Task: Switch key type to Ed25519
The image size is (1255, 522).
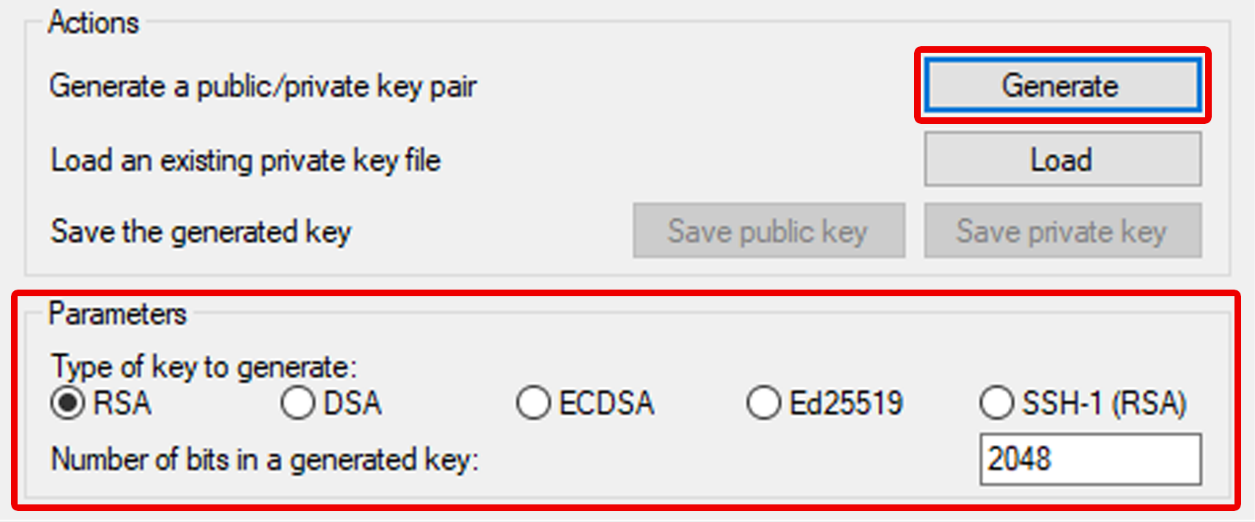Action: 764,404
